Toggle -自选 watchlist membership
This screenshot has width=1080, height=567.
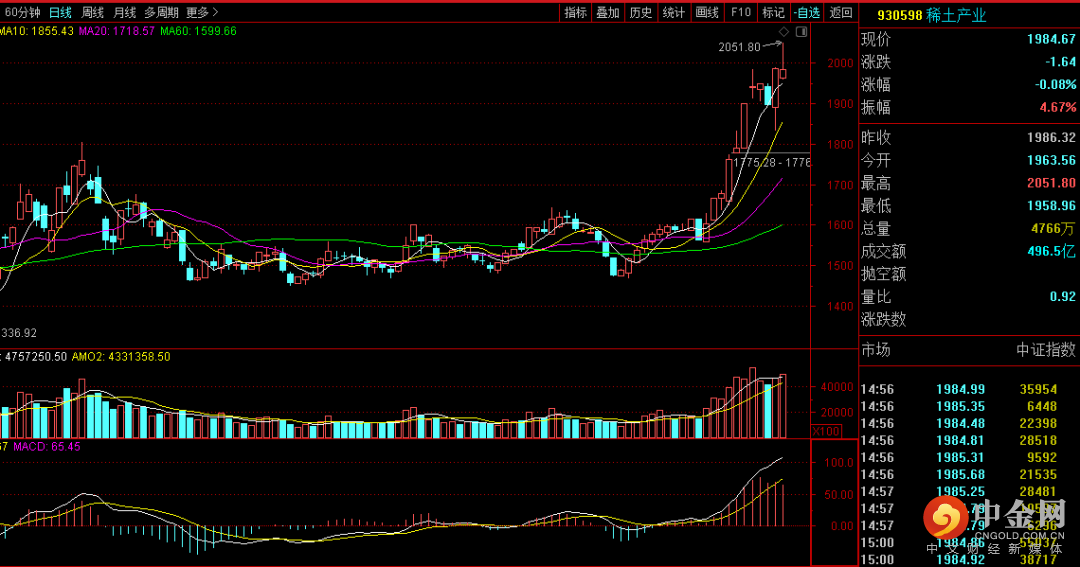(x=807, y=12)
